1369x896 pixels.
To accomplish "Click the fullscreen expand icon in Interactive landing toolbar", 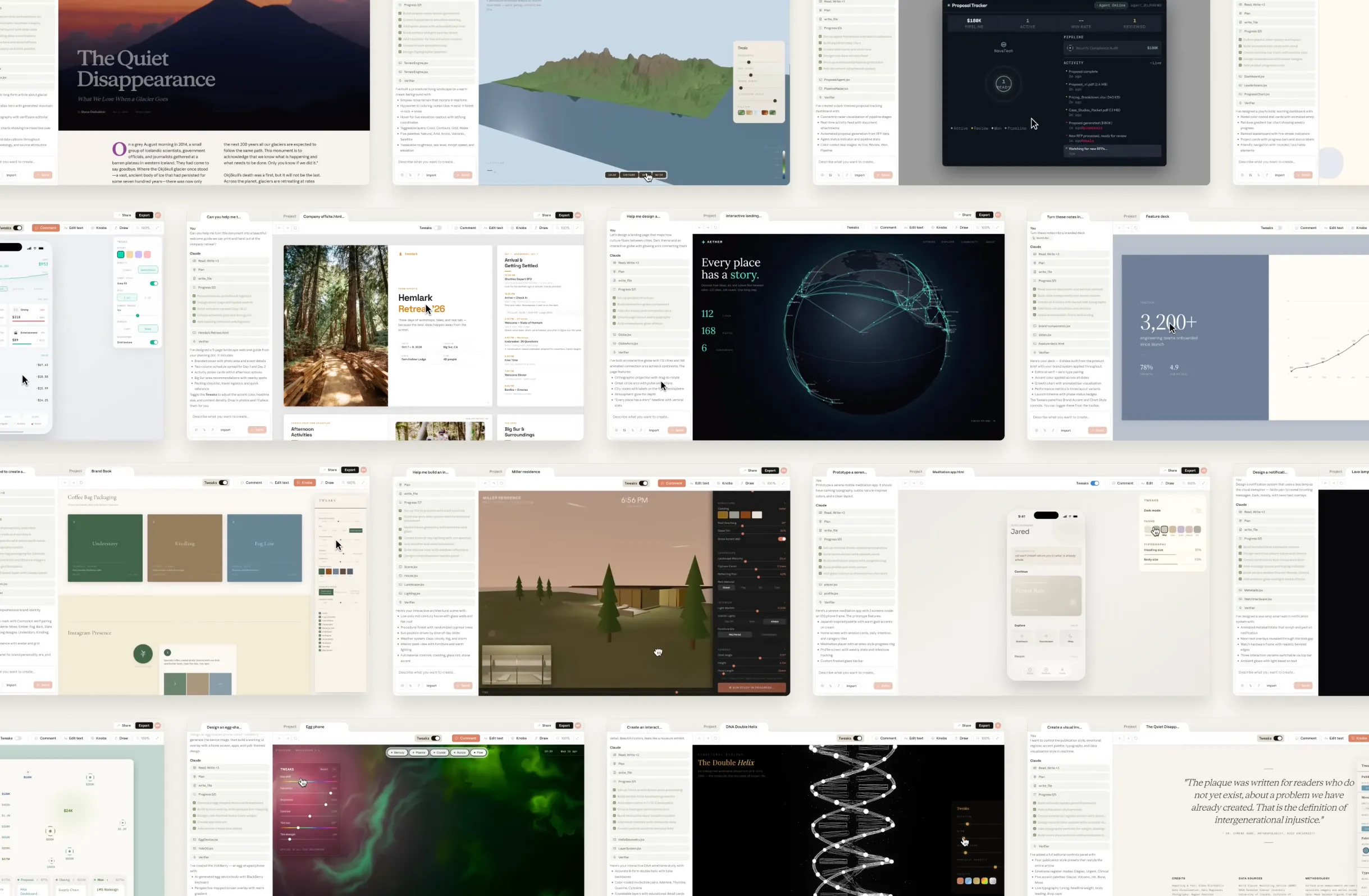I will 997,228.
